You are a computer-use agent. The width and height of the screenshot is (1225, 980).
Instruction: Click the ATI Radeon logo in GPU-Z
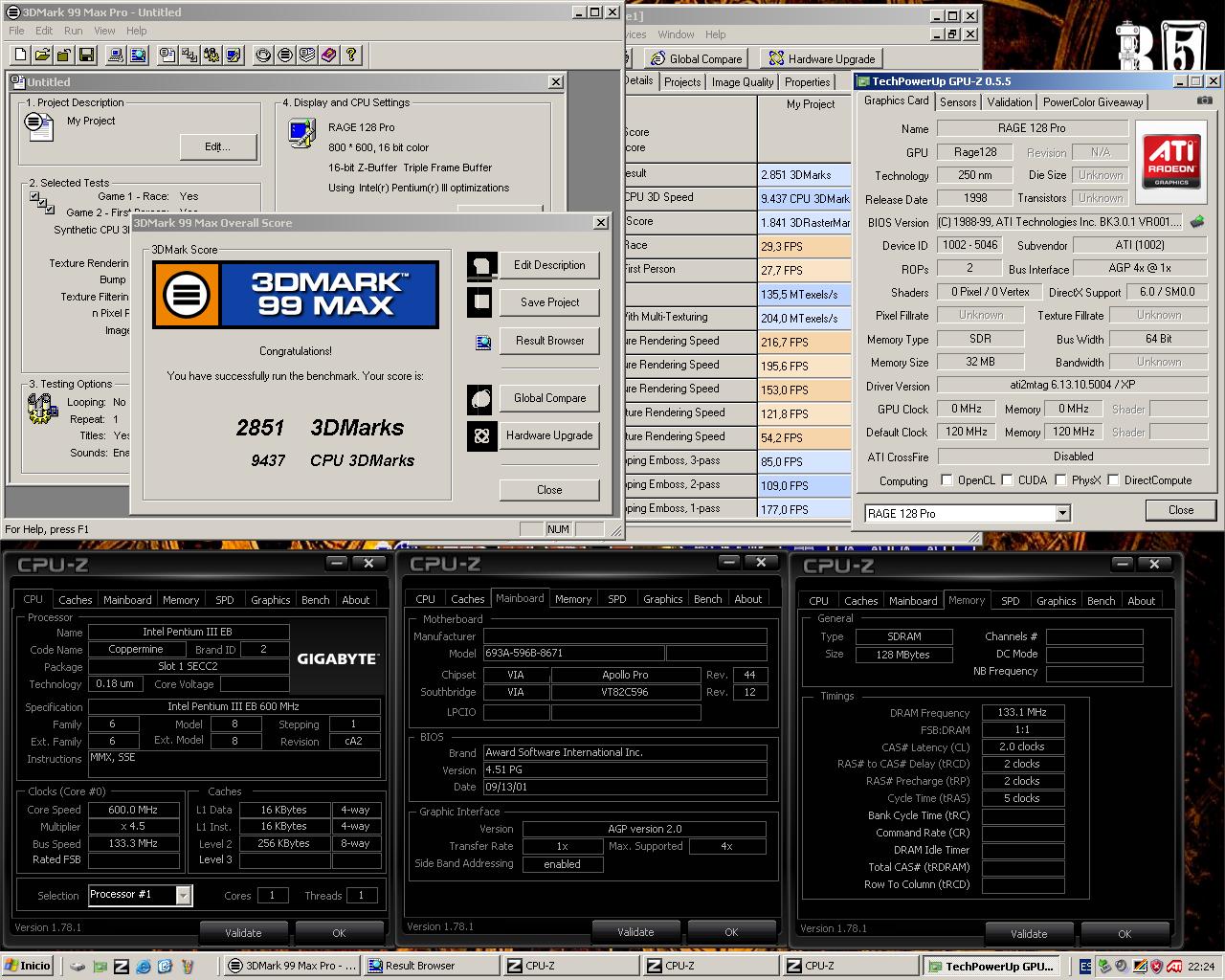[1170, 163]
